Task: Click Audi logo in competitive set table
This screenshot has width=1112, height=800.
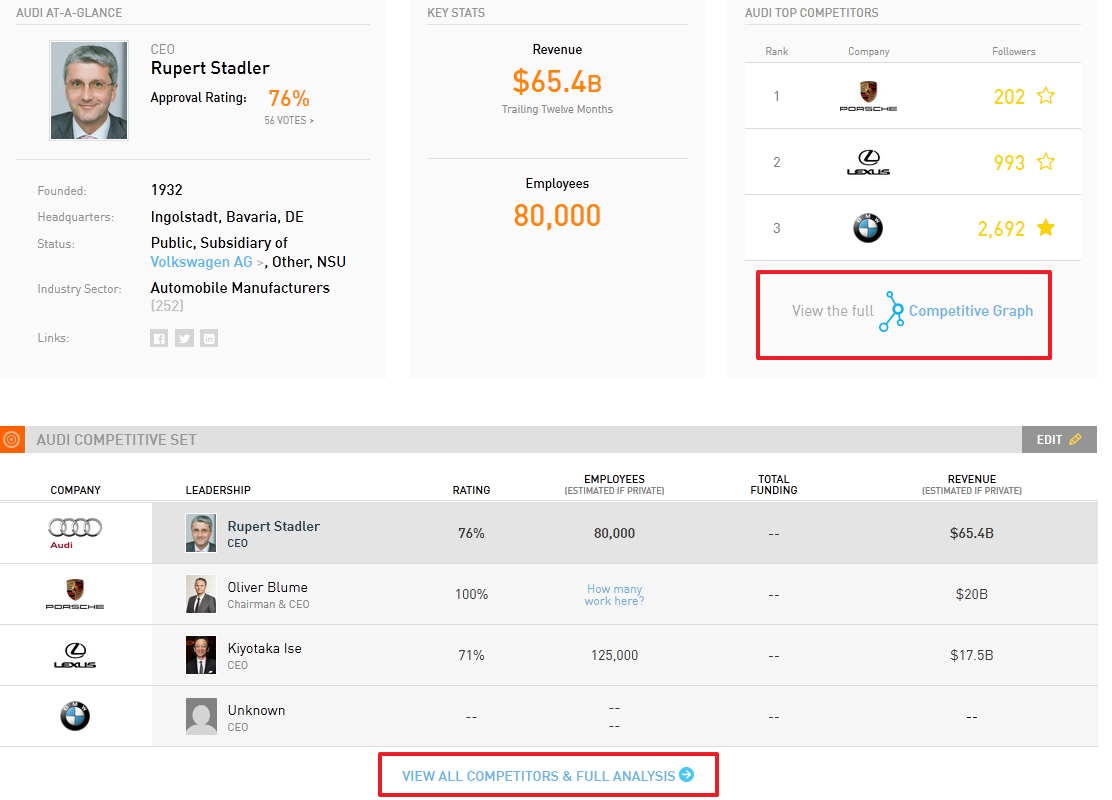Action: (x=75, y=533)
